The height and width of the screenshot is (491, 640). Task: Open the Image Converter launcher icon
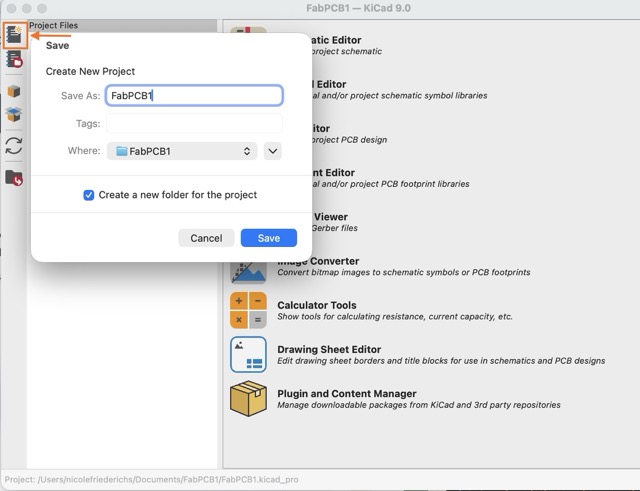pos(249,273)
